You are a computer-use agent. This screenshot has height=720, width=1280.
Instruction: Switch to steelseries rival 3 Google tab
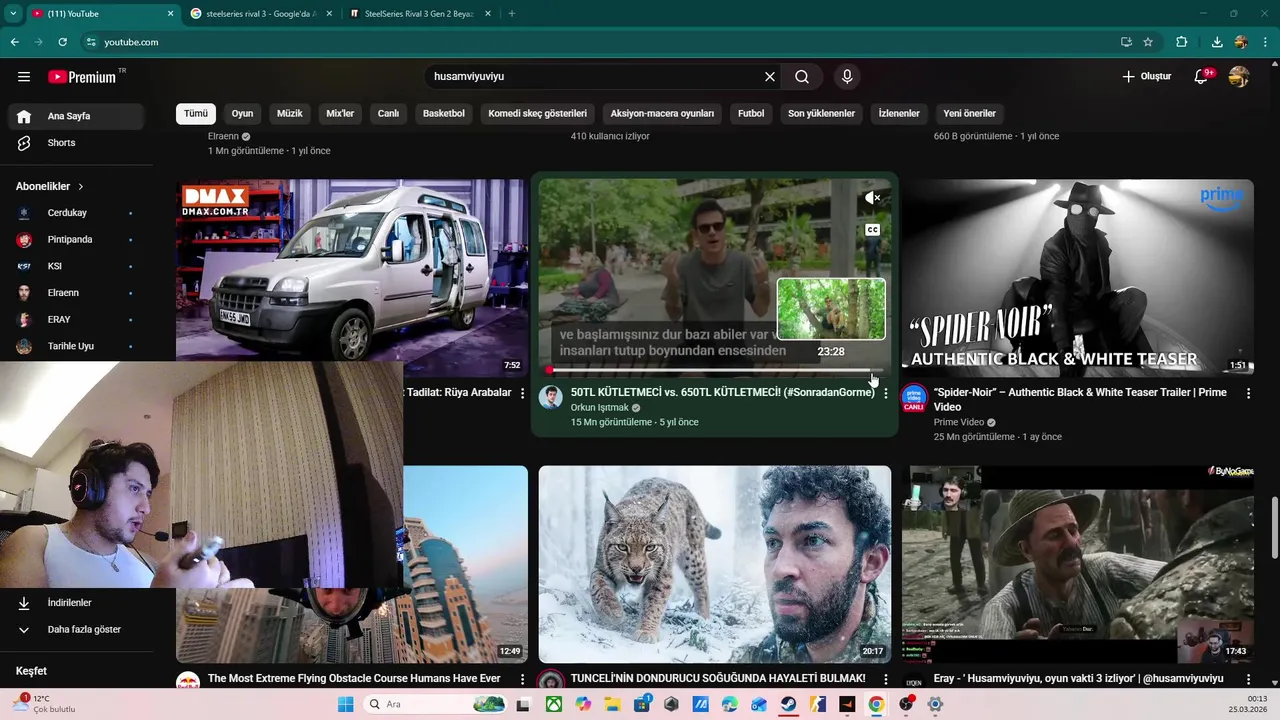click(260, 14)
